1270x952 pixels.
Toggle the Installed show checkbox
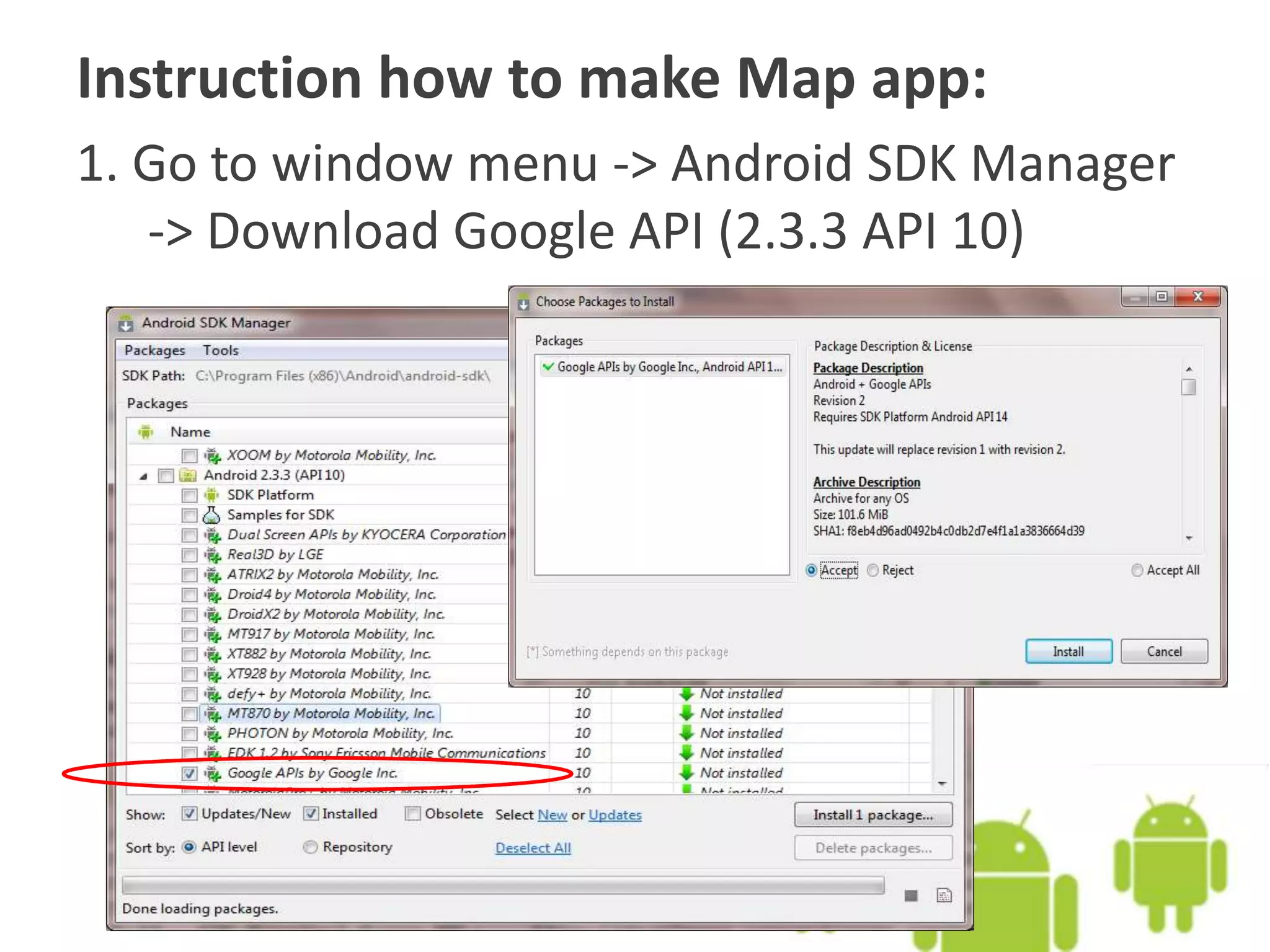[x=311, y=814]
